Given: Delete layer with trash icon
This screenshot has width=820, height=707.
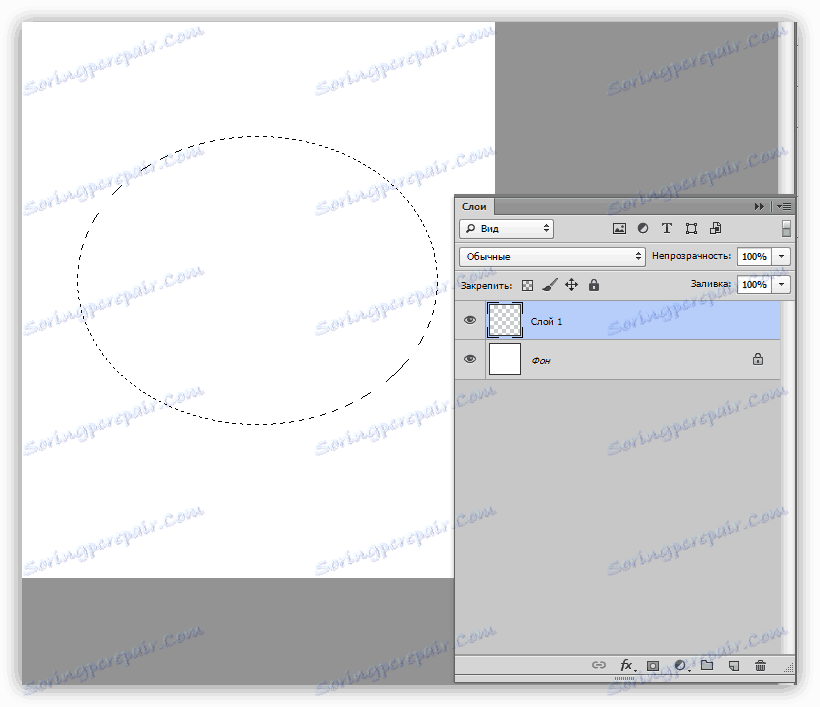Looking at the screenshot, I should point(760,665).
